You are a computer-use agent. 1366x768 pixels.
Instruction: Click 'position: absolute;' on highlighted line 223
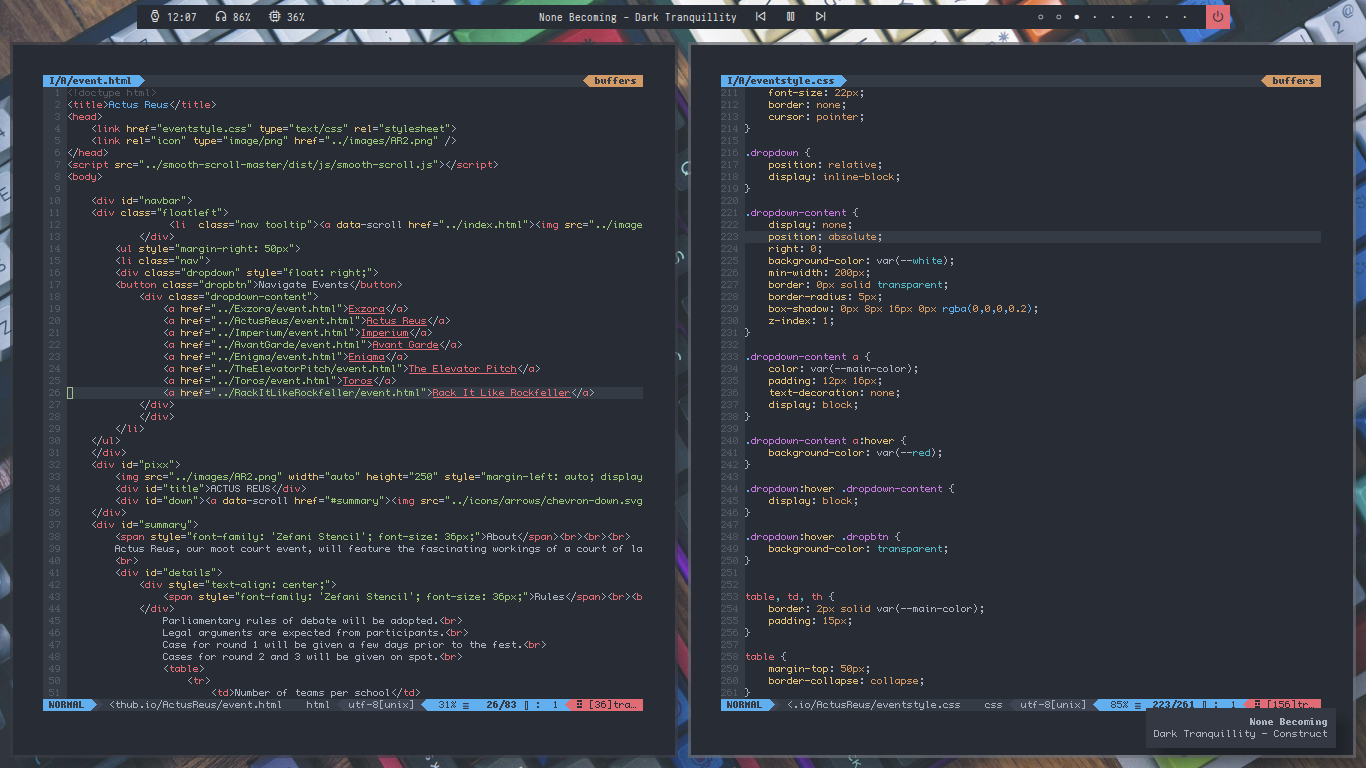coord(825,237)
